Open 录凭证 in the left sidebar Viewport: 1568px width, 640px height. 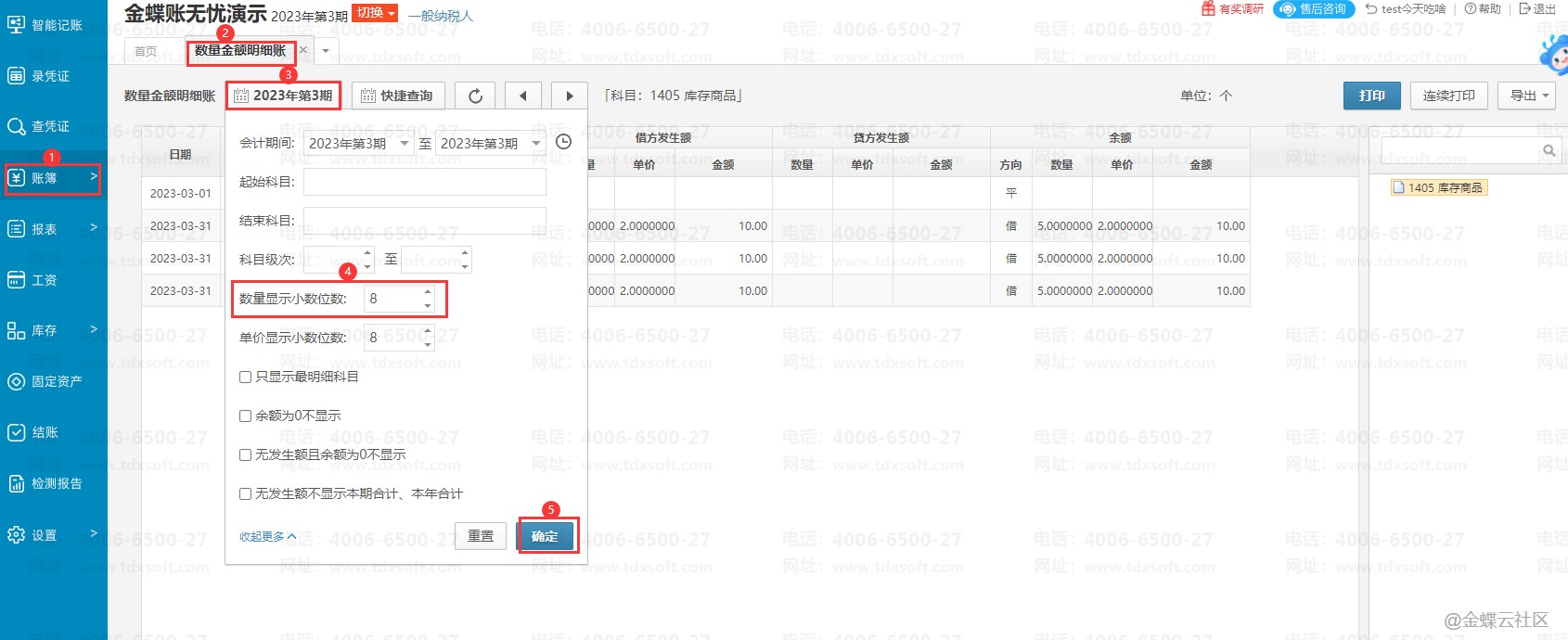point(51,76)
